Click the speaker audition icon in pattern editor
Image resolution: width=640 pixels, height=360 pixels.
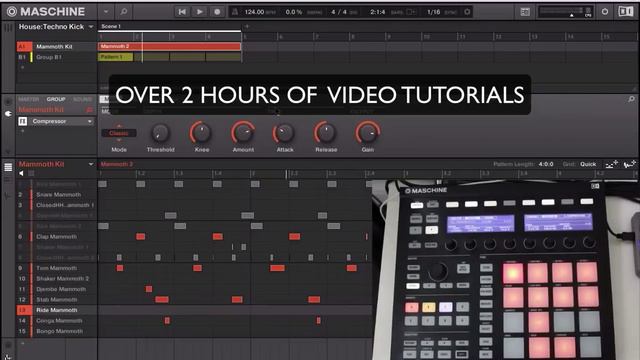[x=21, y=173]
